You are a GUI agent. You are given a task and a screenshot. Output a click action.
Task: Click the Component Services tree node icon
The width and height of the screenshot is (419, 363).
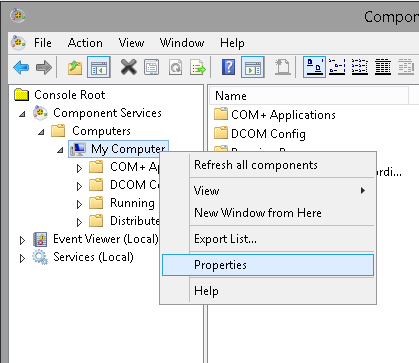40,113
